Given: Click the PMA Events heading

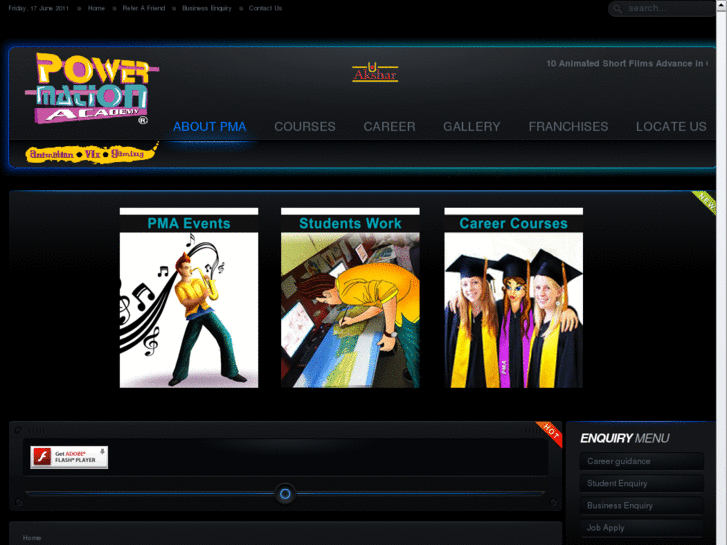Looking at the screenshot, I should (189, 224).
